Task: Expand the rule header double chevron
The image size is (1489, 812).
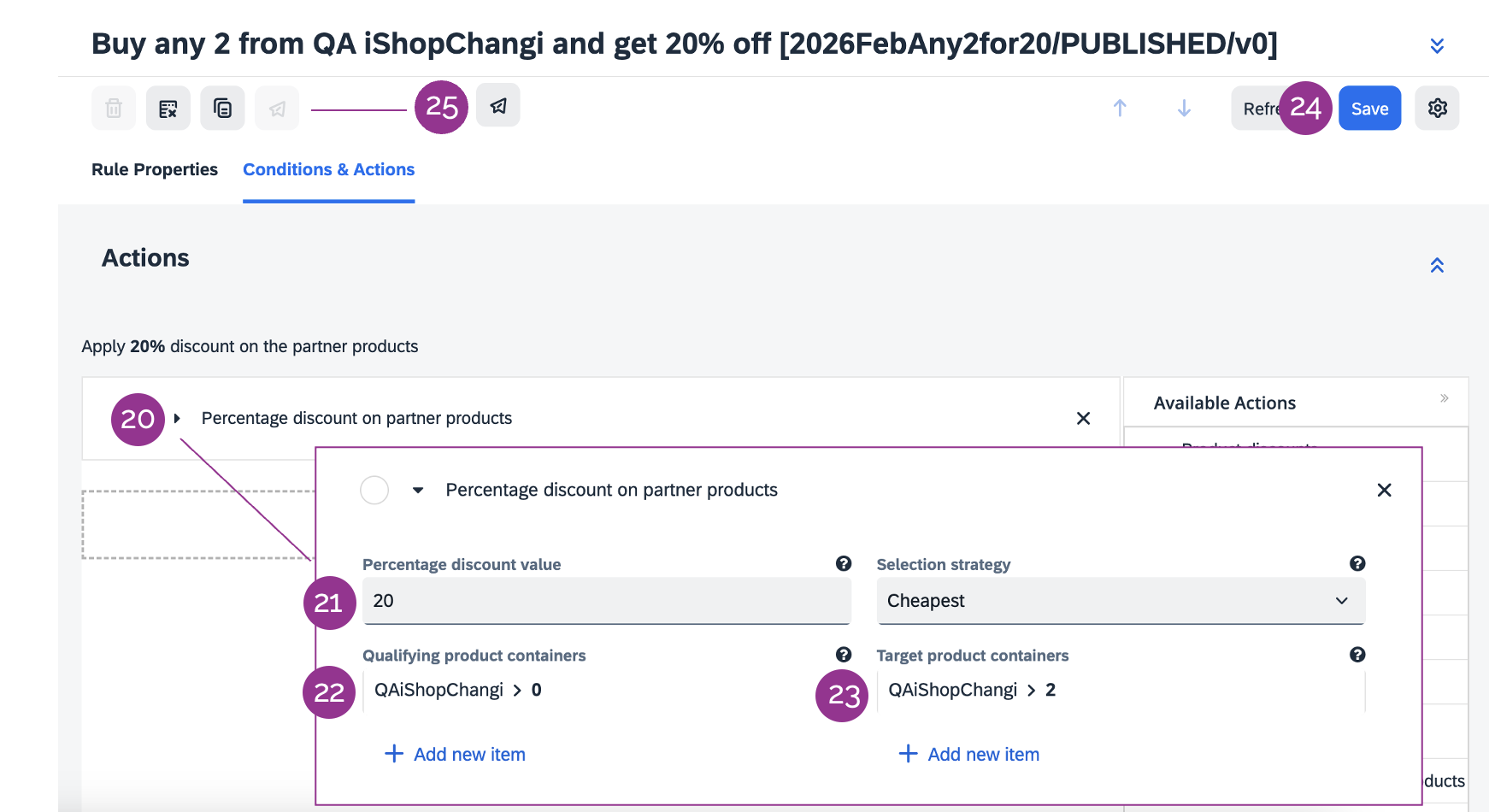Action: (x=1437, y=46)
